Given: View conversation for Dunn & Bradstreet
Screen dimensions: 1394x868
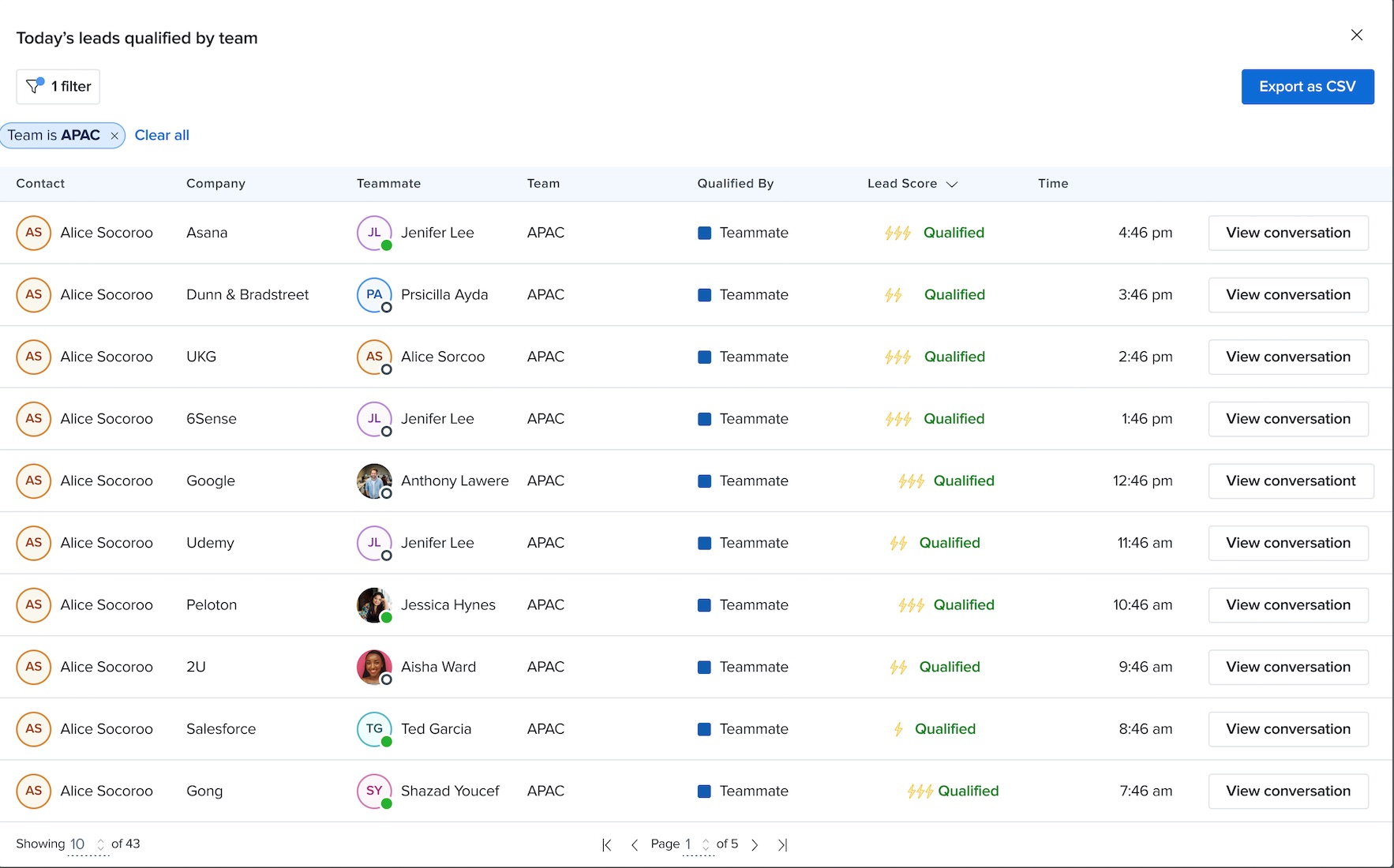Looking at the screenshot, I should pos(1288,295).
